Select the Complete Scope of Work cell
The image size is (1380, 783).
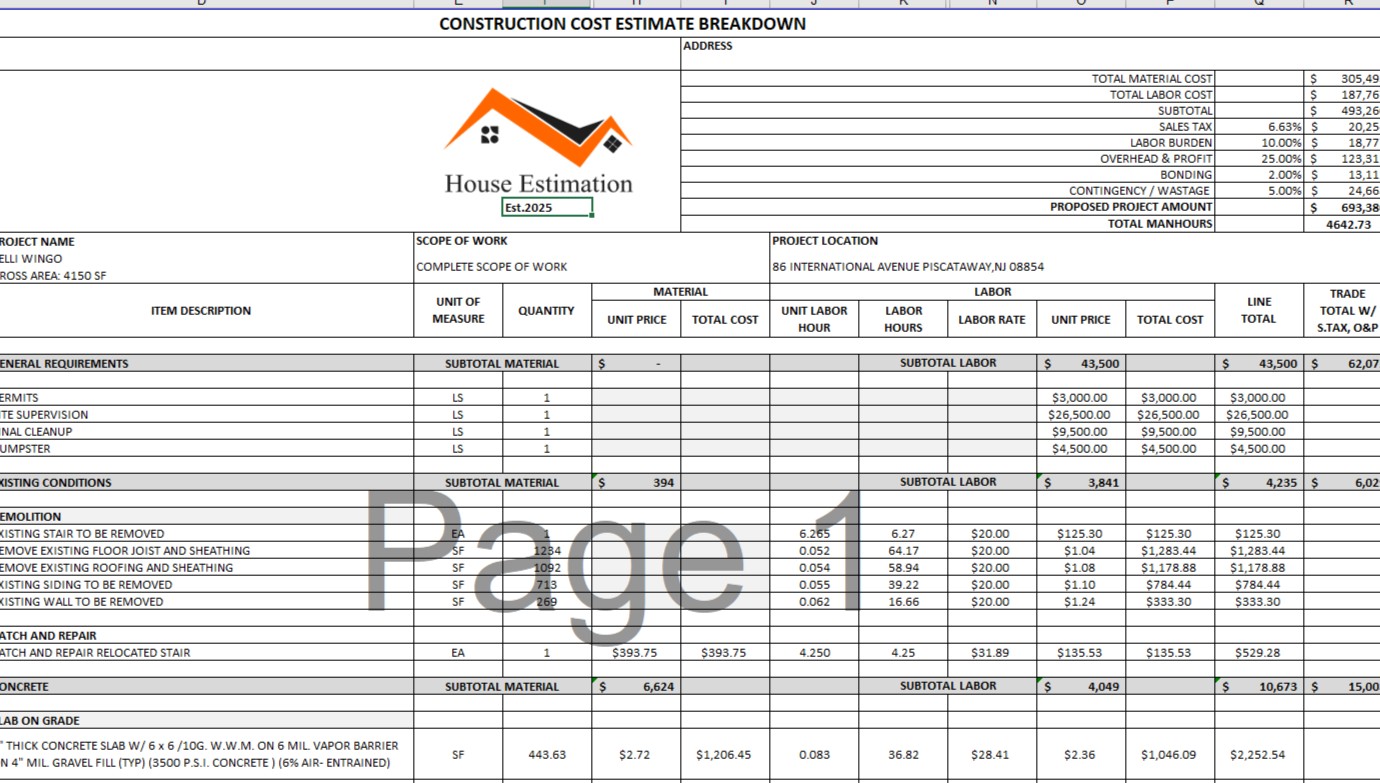[491, 267]
